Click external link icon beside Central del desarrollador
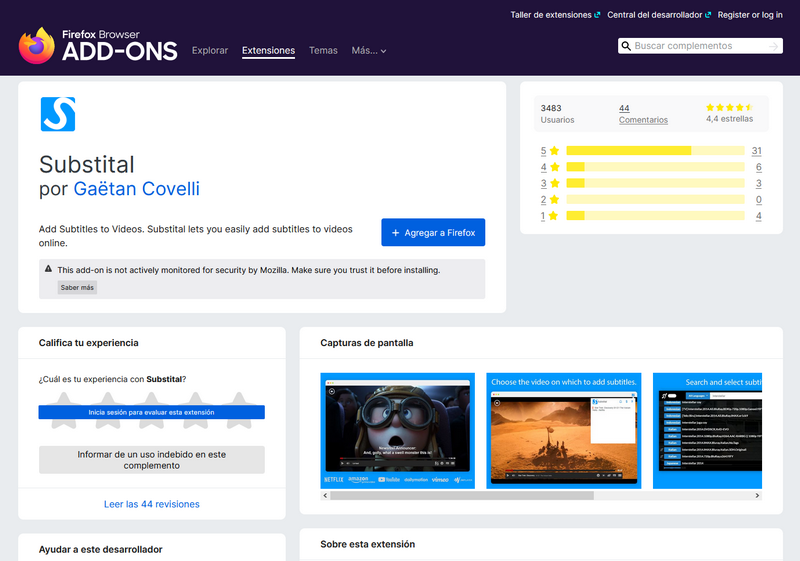The height and width of the screenshot is (561, 800). 708,15
